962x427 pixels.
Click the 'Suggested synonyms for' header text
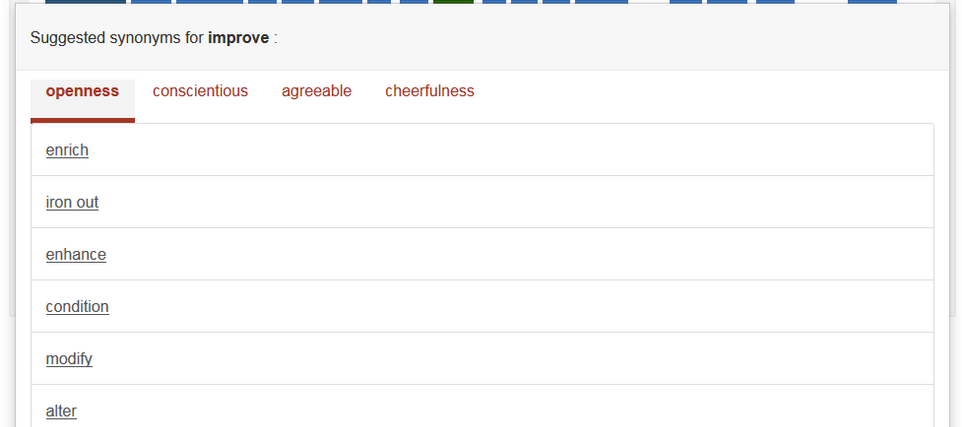pos(116,39)
